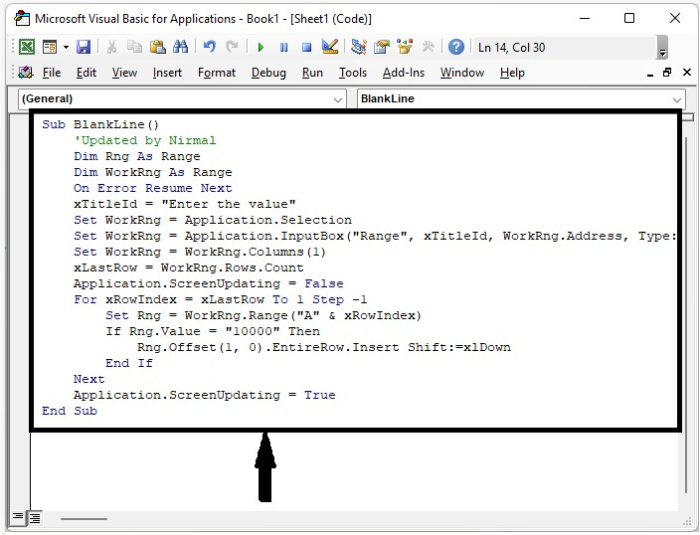Open Visual Basic Help question icon

456,47
